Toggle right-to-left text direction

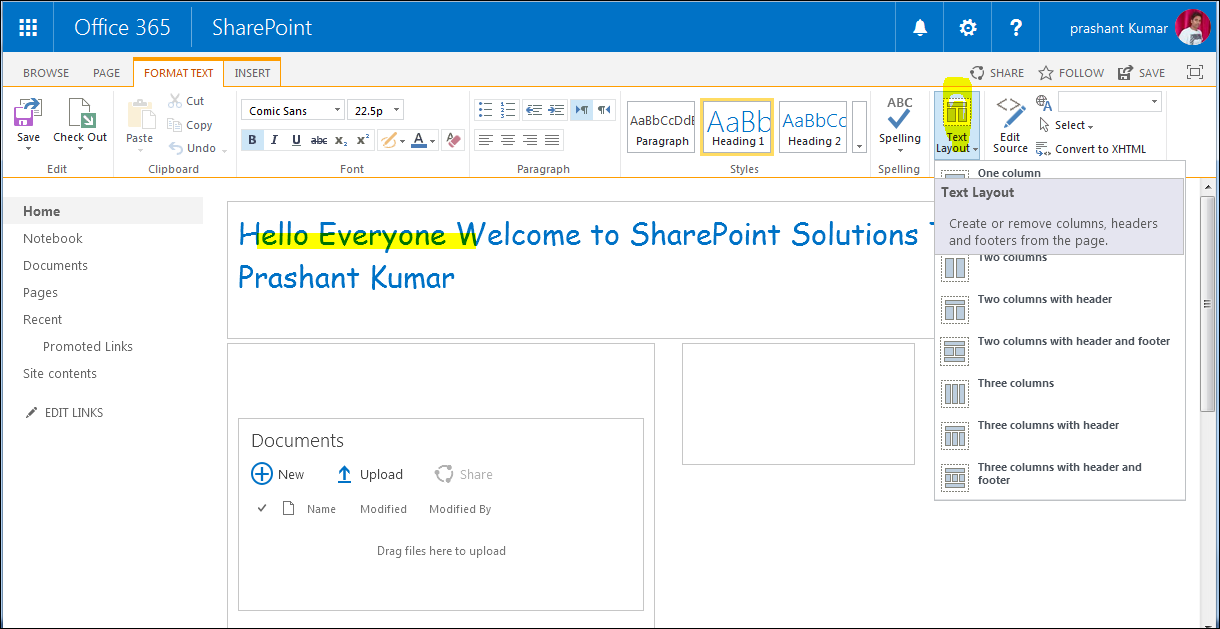click(x=604, y=110)
